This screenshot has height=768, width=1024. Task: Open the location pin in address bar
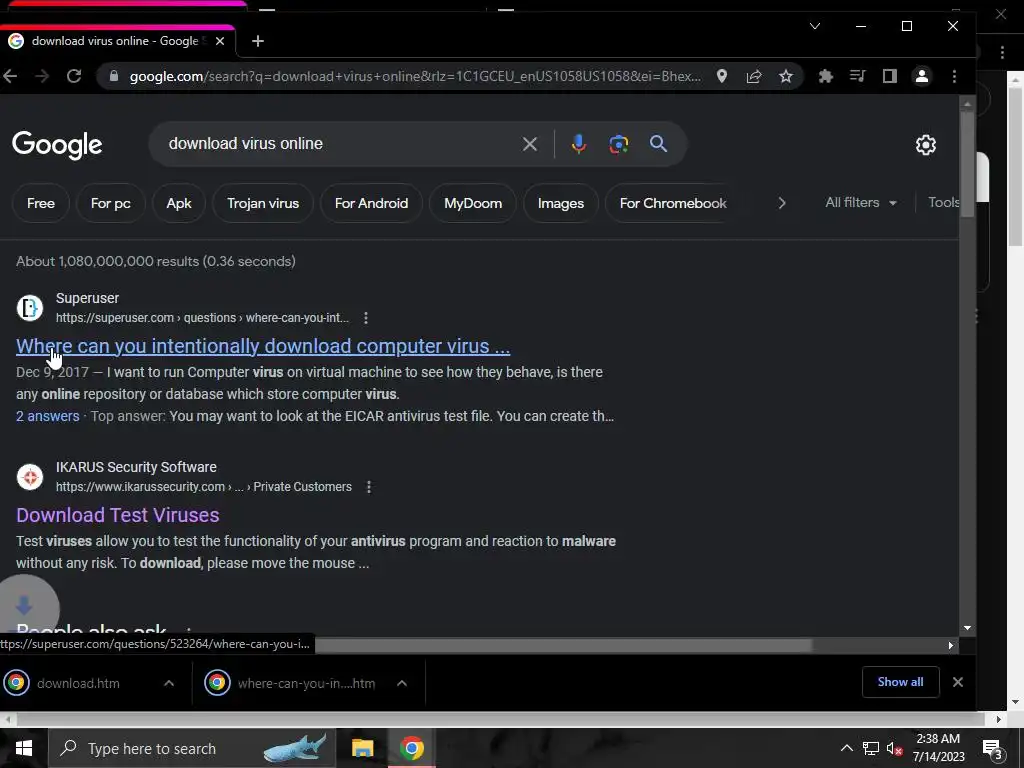coord(722,76)
